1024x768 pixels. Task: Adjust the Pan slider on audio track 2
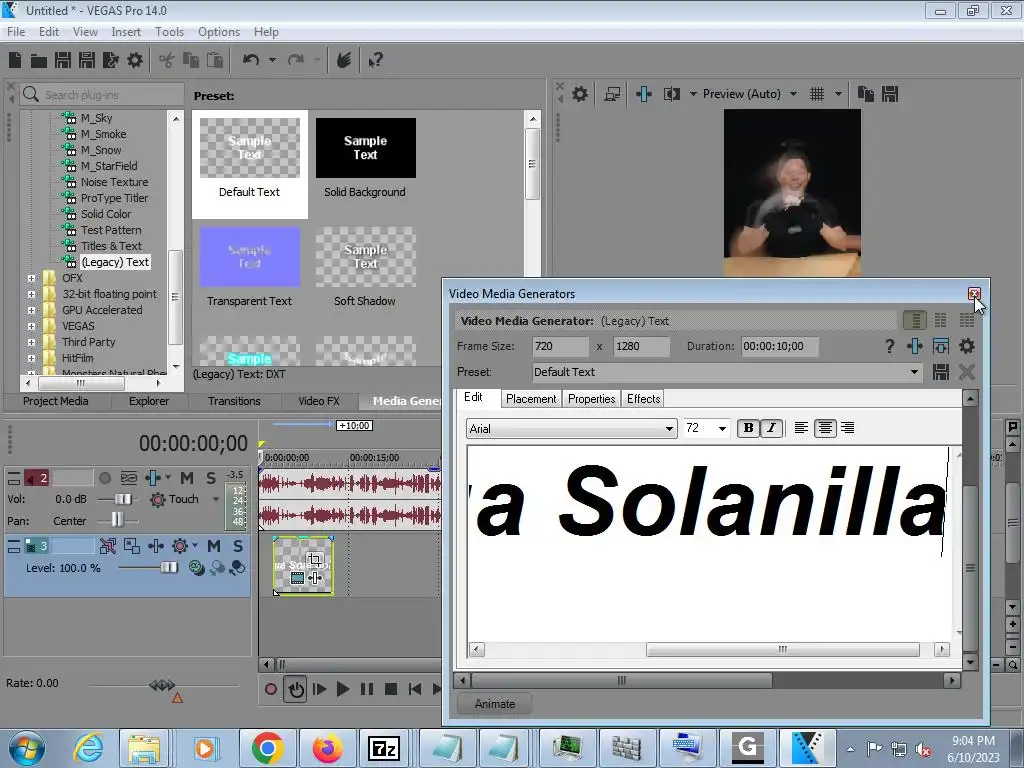tap(118, 520)
